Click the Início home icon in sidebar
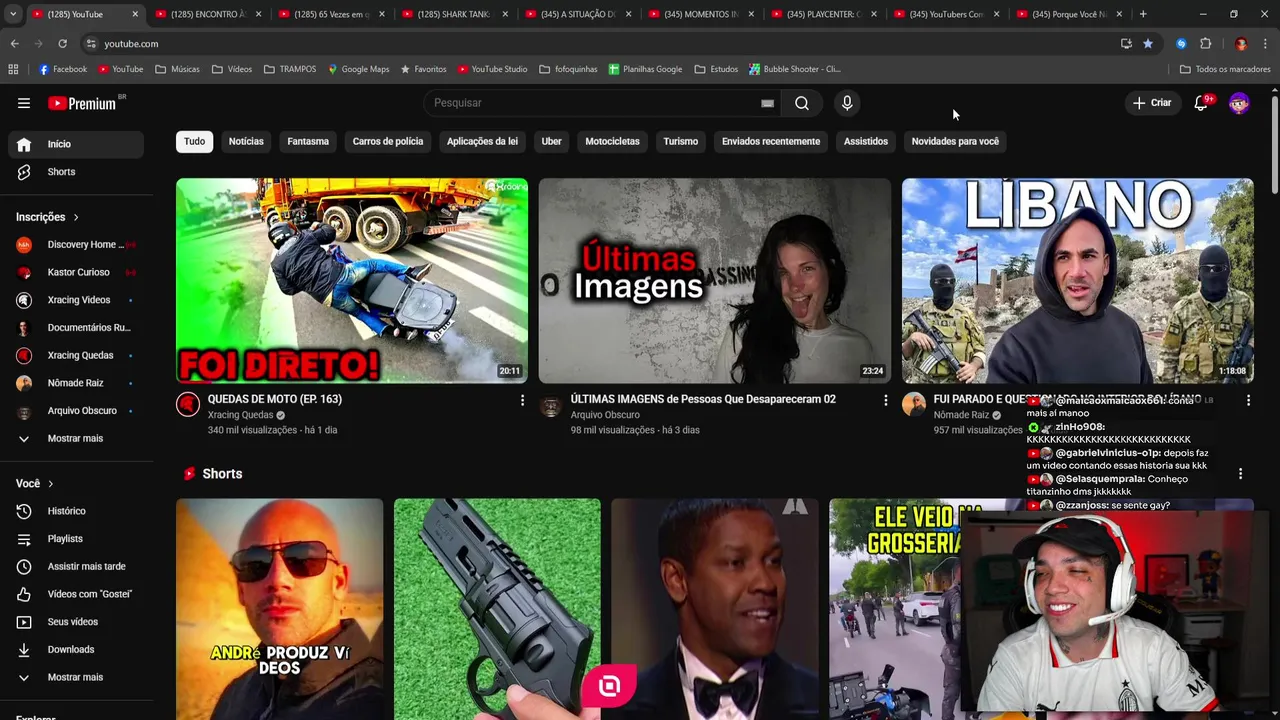The height and width of the screenshot is (720, 1280). click(24, 144)
